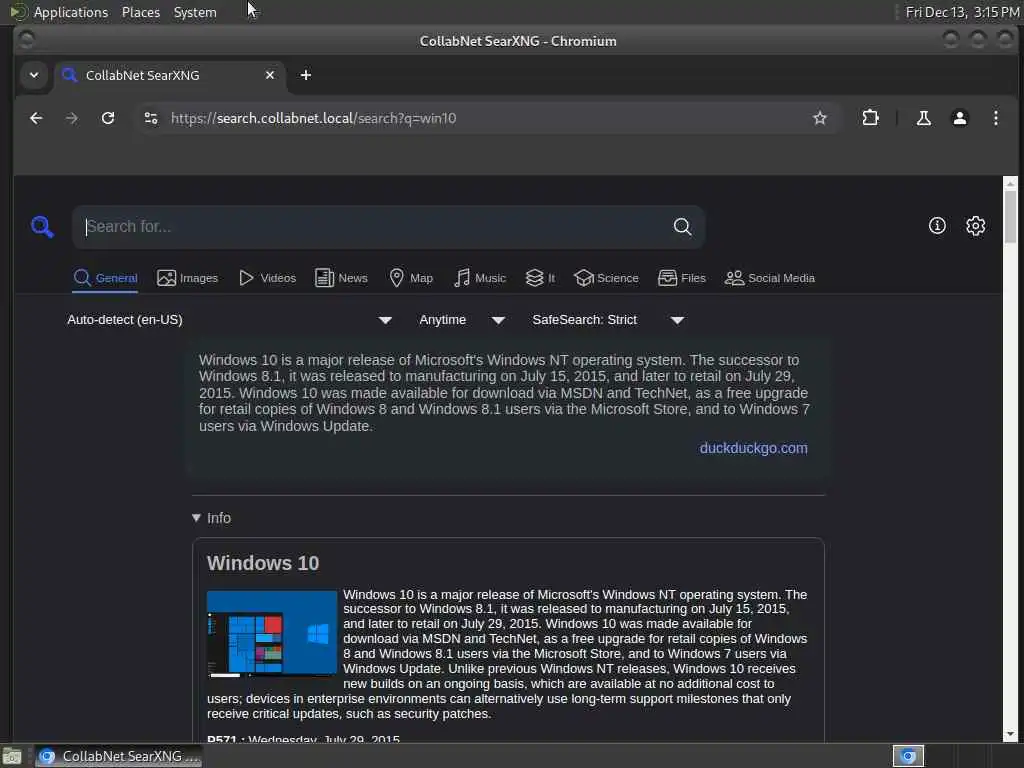Image resolution: width=1024 pixels, height=768 pixels.
Task: Open the Places menu
Action: click(141, 12)
